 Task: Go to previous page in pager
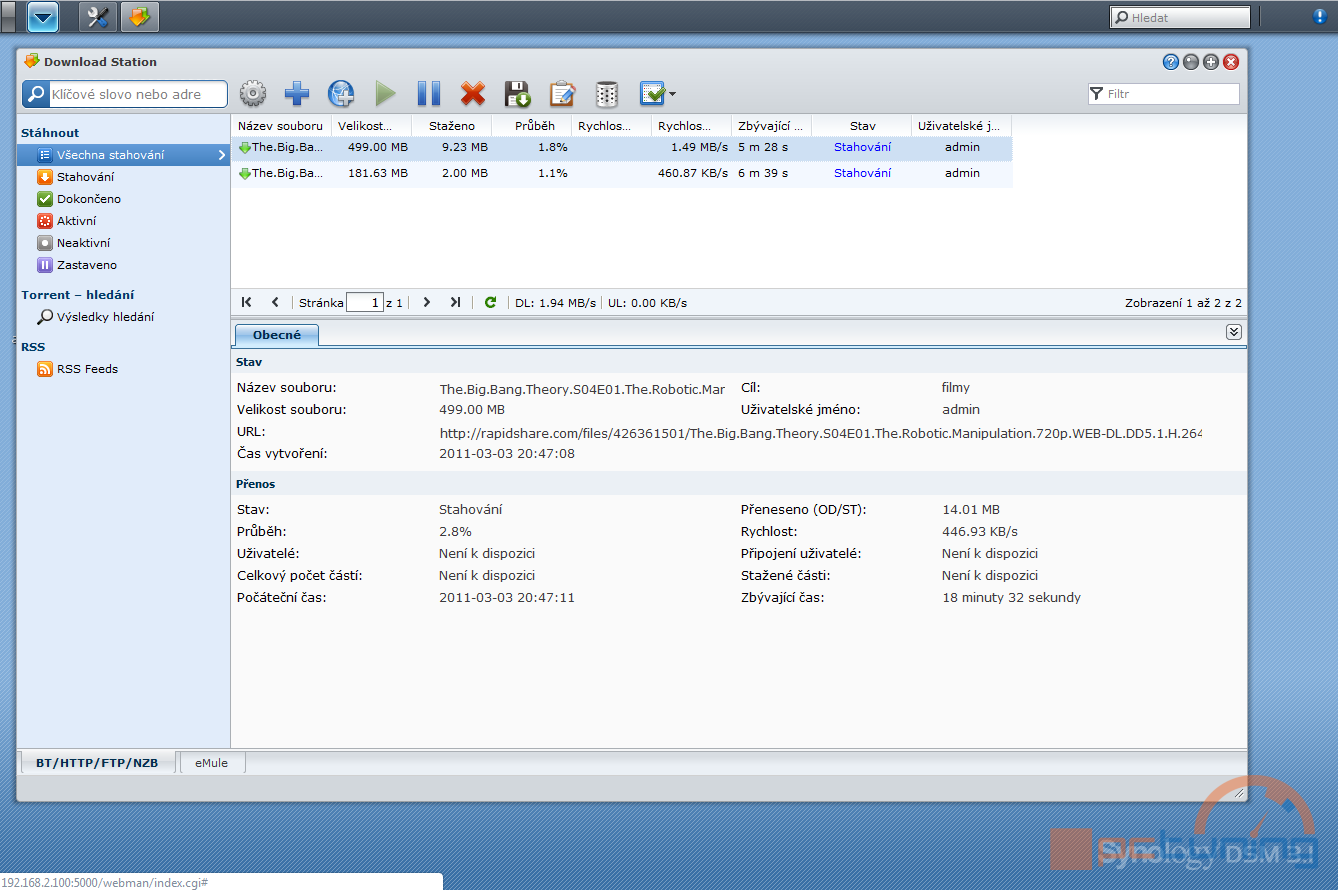pyautogui.click(x=275, y=302)
